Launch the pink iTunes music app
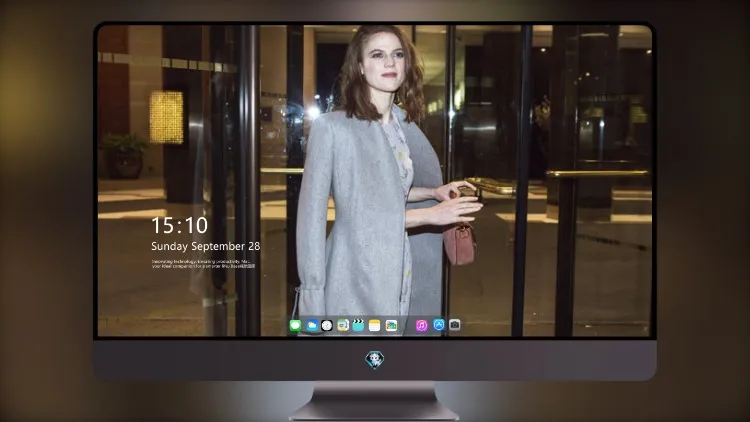 coord(421,326)
